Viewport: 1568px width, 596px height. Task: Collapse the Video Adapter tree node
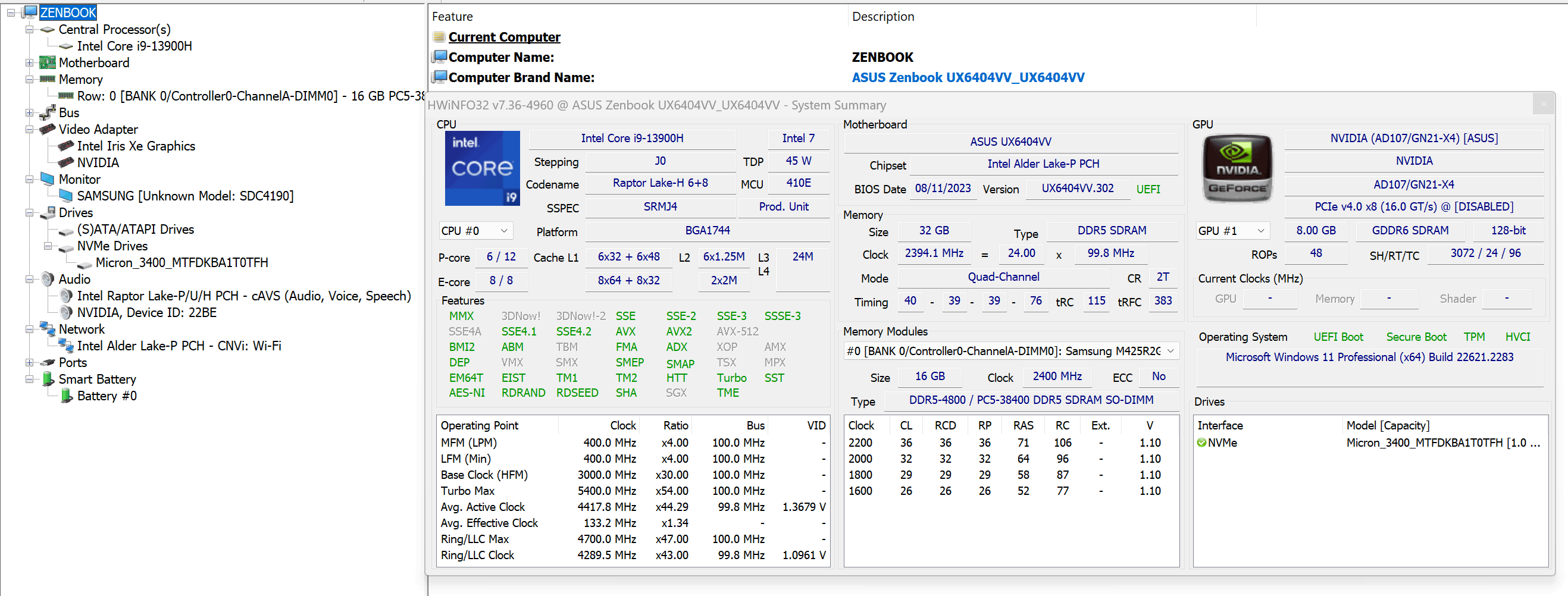[29, 130]
